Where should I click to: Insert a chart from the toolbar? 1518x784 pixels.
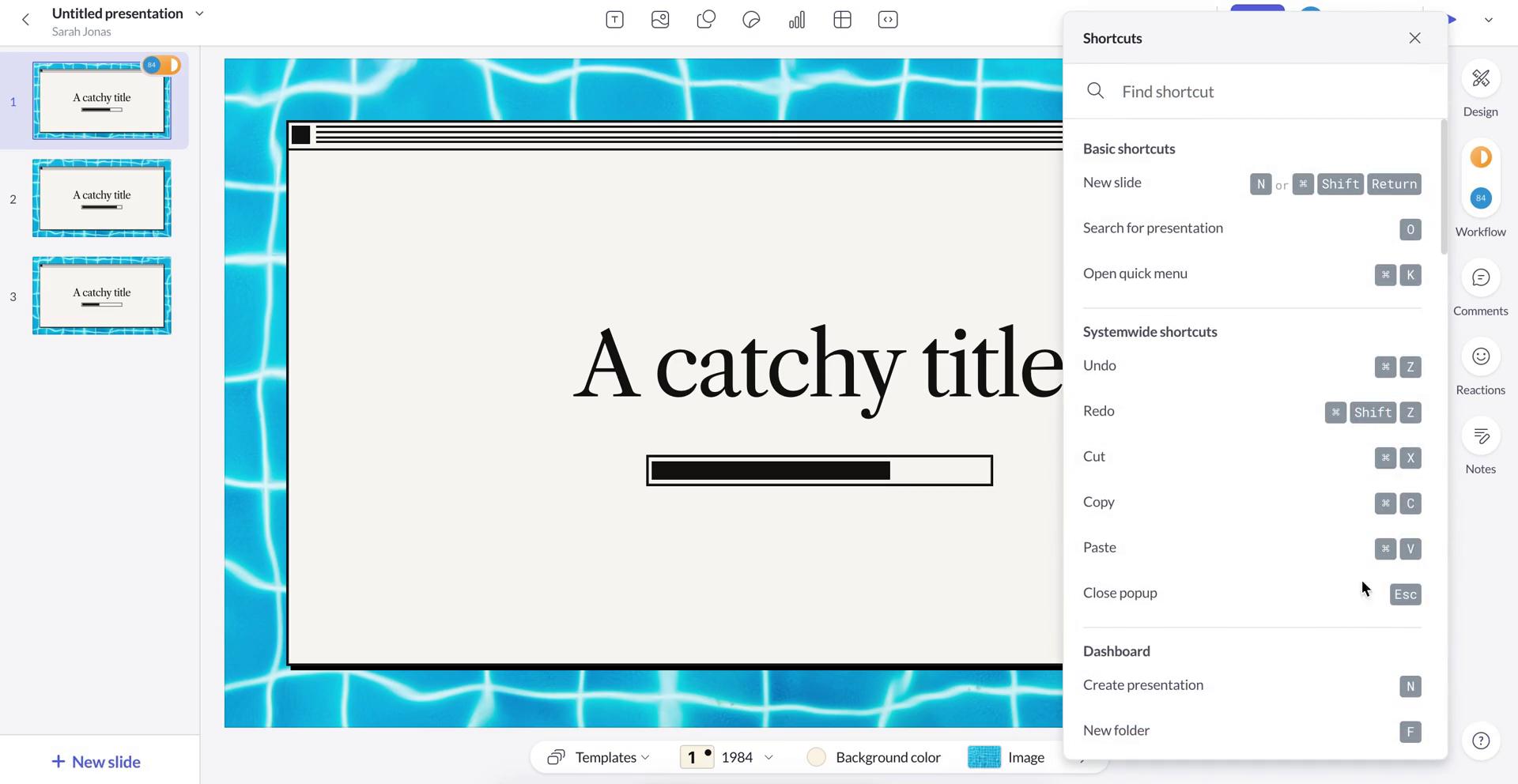coord(797,20)
